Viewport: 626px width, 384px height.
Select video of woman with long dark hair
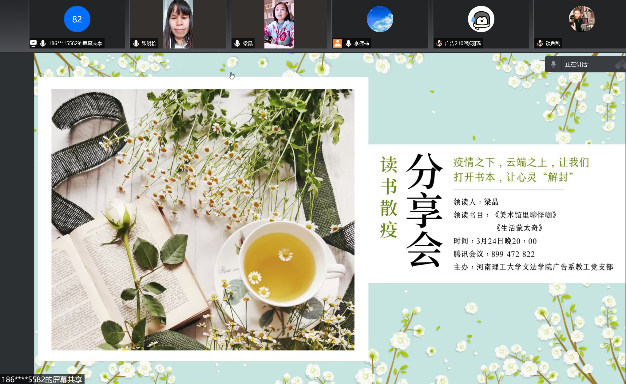178,24
